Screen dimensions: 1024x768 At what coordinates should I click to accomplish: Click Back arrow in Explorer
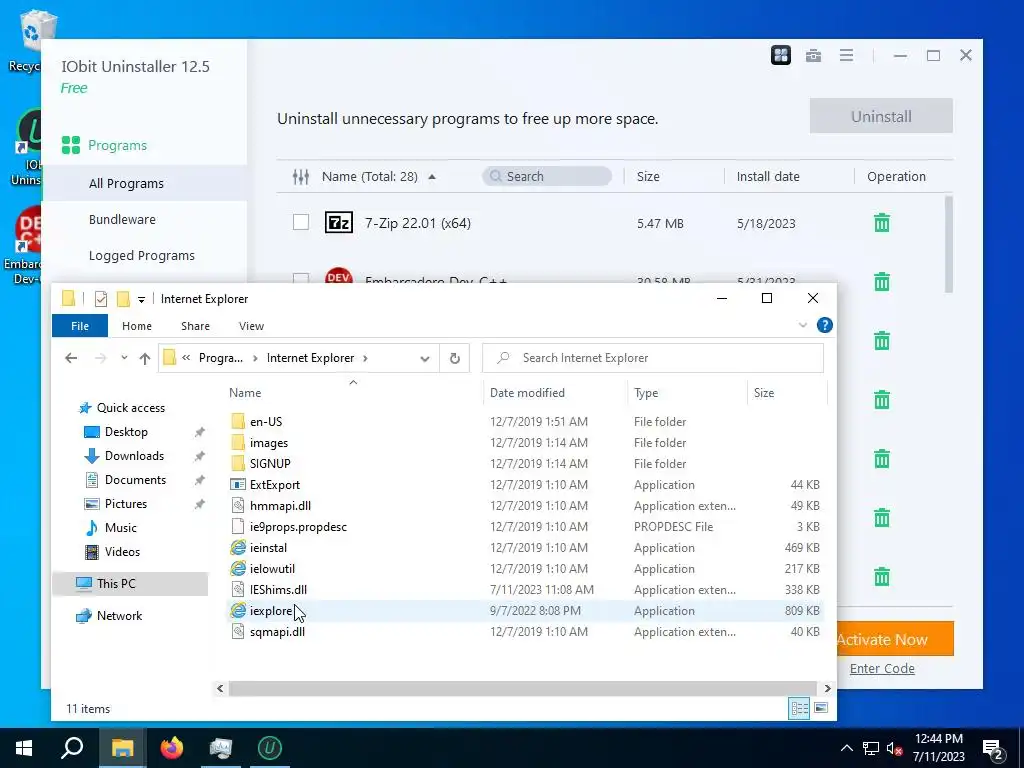pos(71,358)
